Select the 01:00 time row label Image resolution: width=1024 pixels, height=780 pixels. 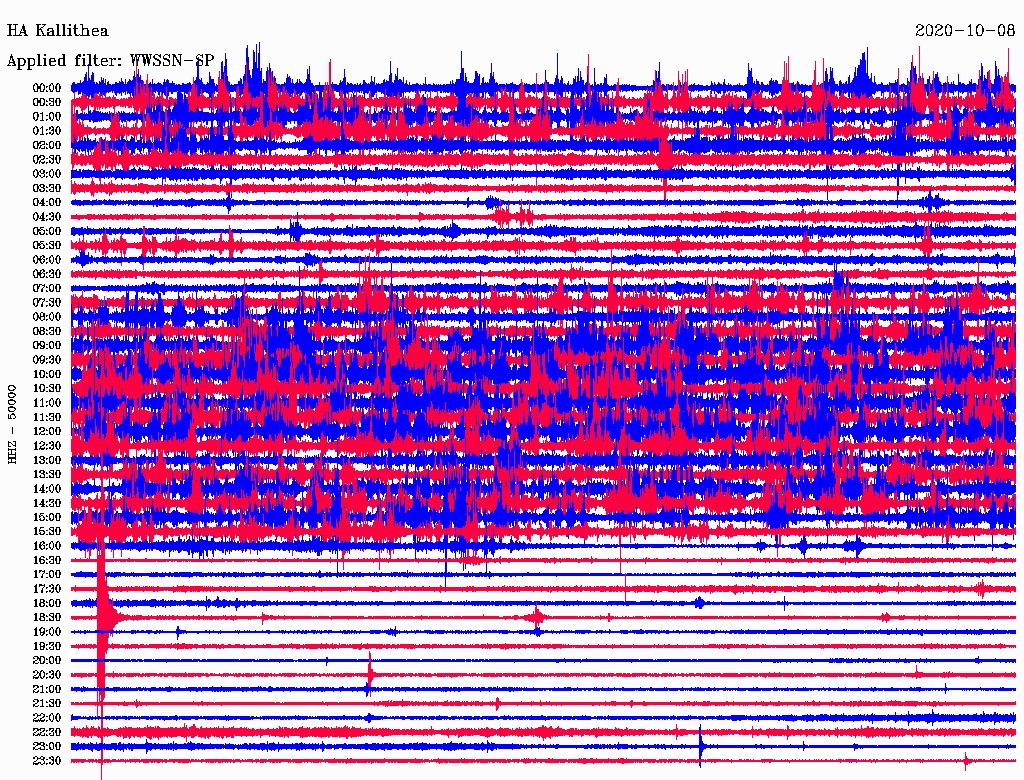tap(47, 116)
